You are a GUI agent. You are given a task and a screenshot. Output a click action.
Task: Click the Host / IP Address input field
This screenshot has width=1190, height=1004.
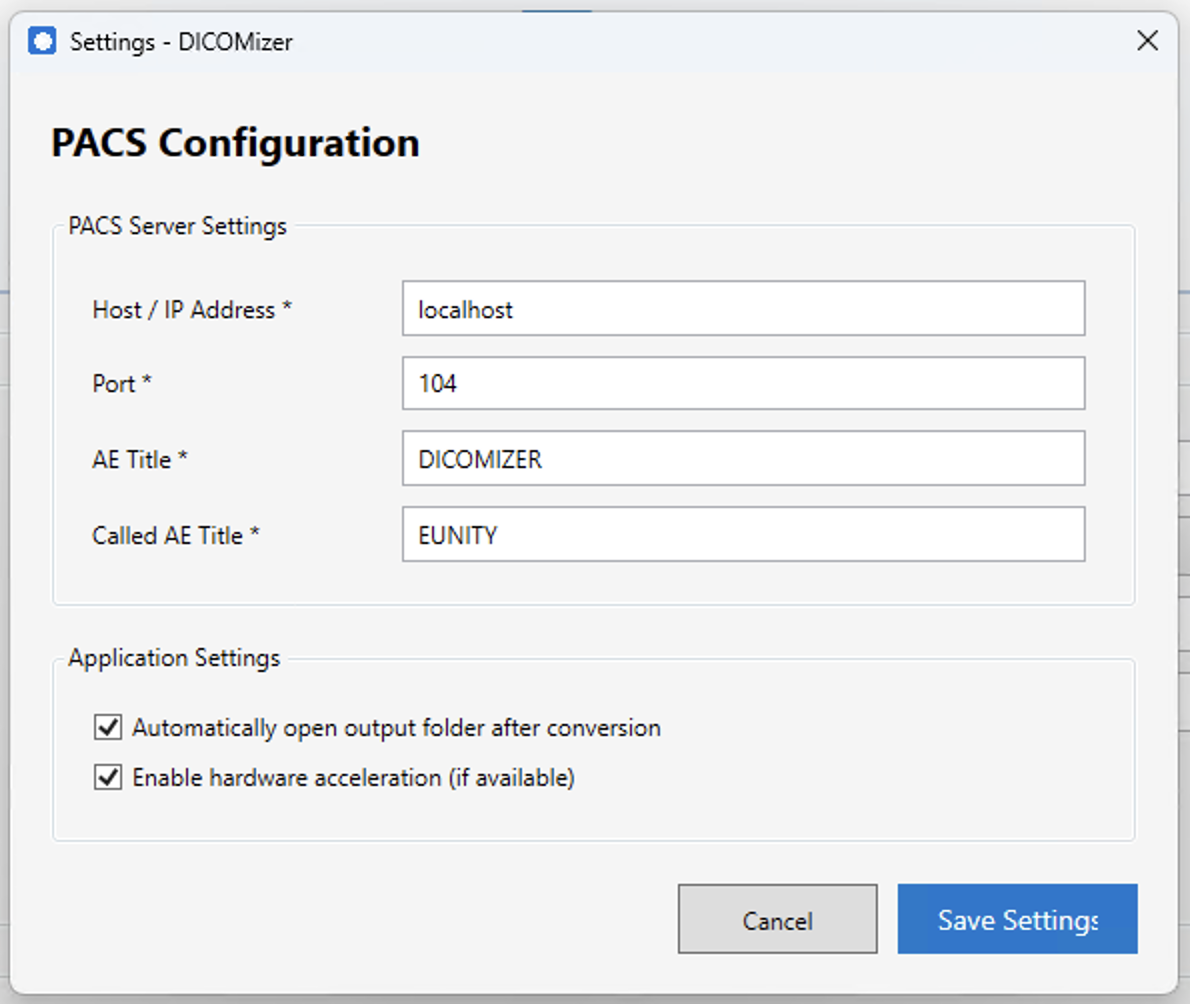click(743, 309)
